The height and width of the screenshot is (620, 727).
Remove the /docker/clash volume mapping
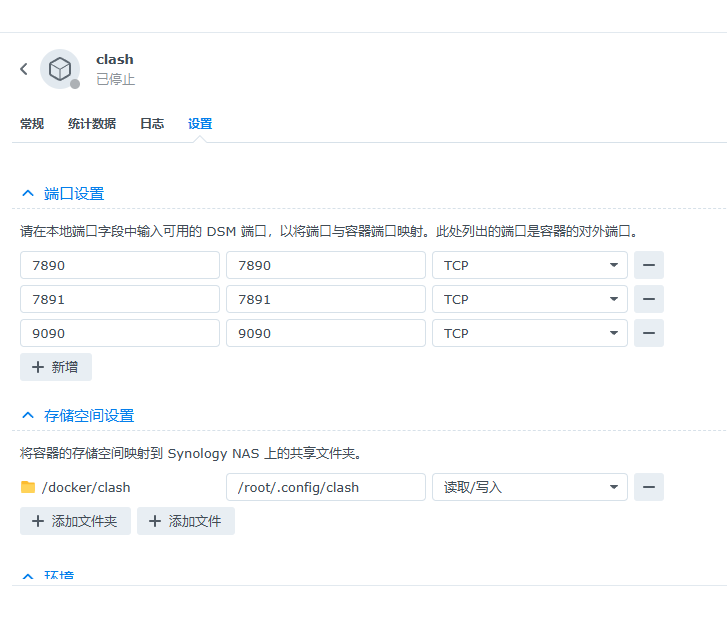click(649, 487)
